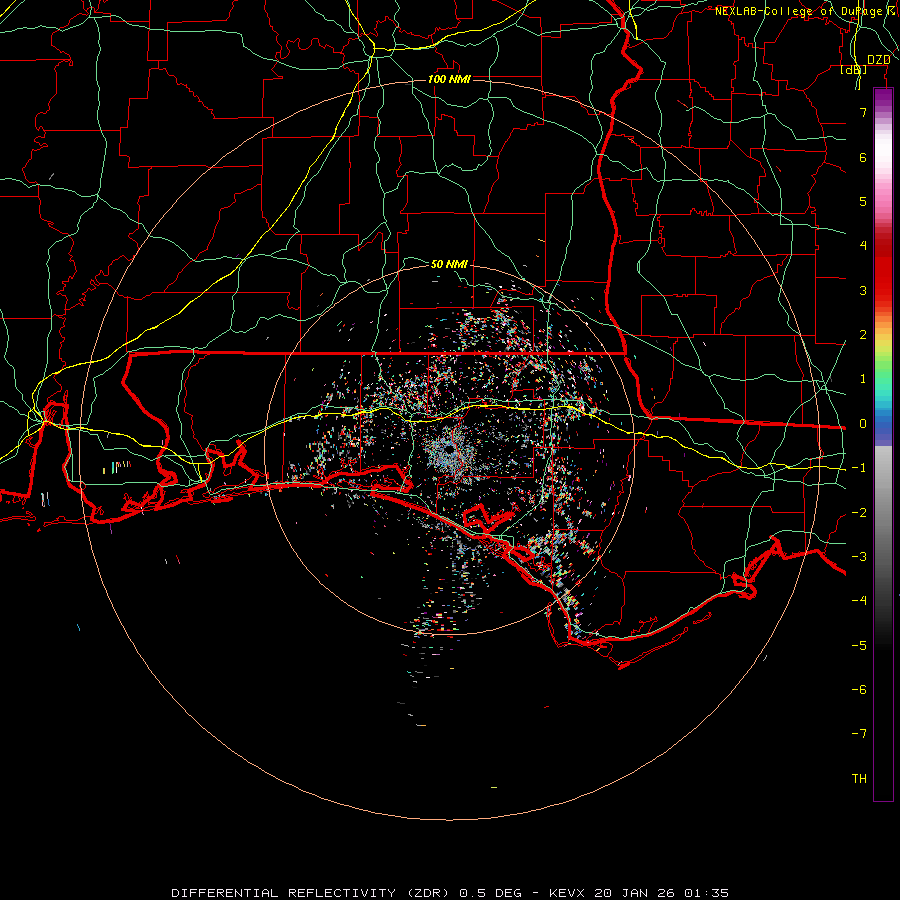Screen dimensions: 900x900
Task: Click the [dB] units label
Action: [x=854, y=70]
